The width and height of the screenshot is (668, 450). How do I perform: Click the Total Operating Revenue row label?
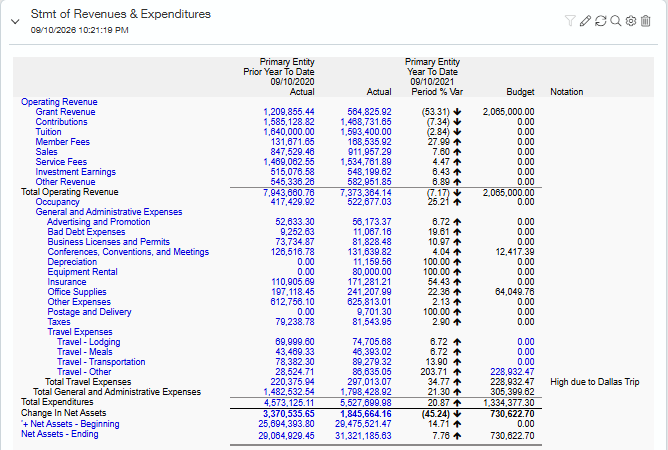pyautogui.click(x=69, y=192)
